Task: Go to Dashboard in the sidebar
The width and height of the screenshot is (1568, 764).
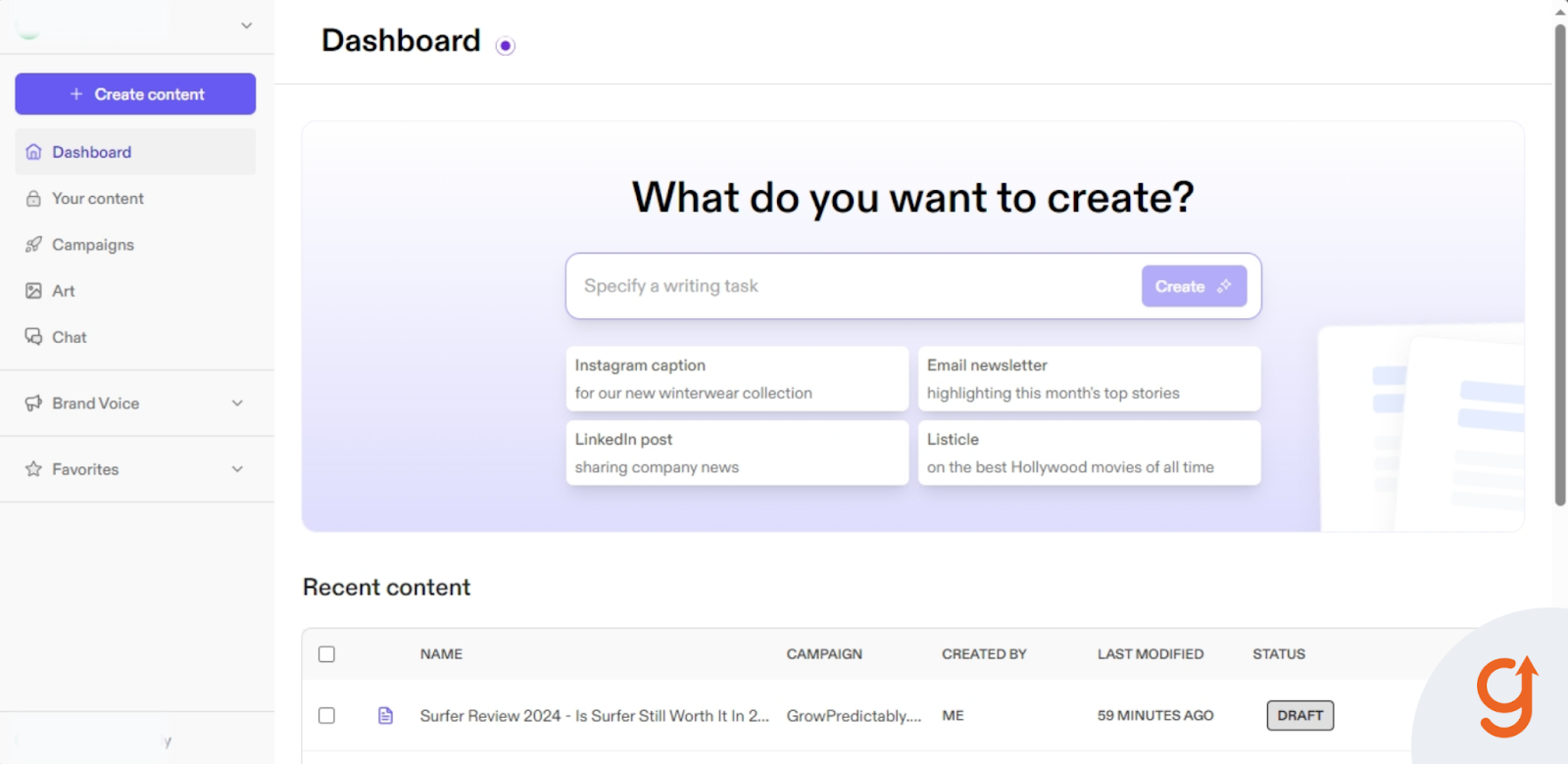Action: click(x=135, y=152)
